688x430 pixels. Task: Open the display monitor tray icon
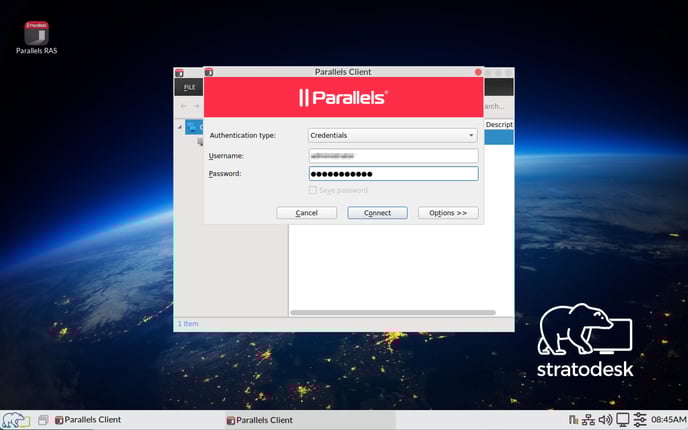(623, 420)
